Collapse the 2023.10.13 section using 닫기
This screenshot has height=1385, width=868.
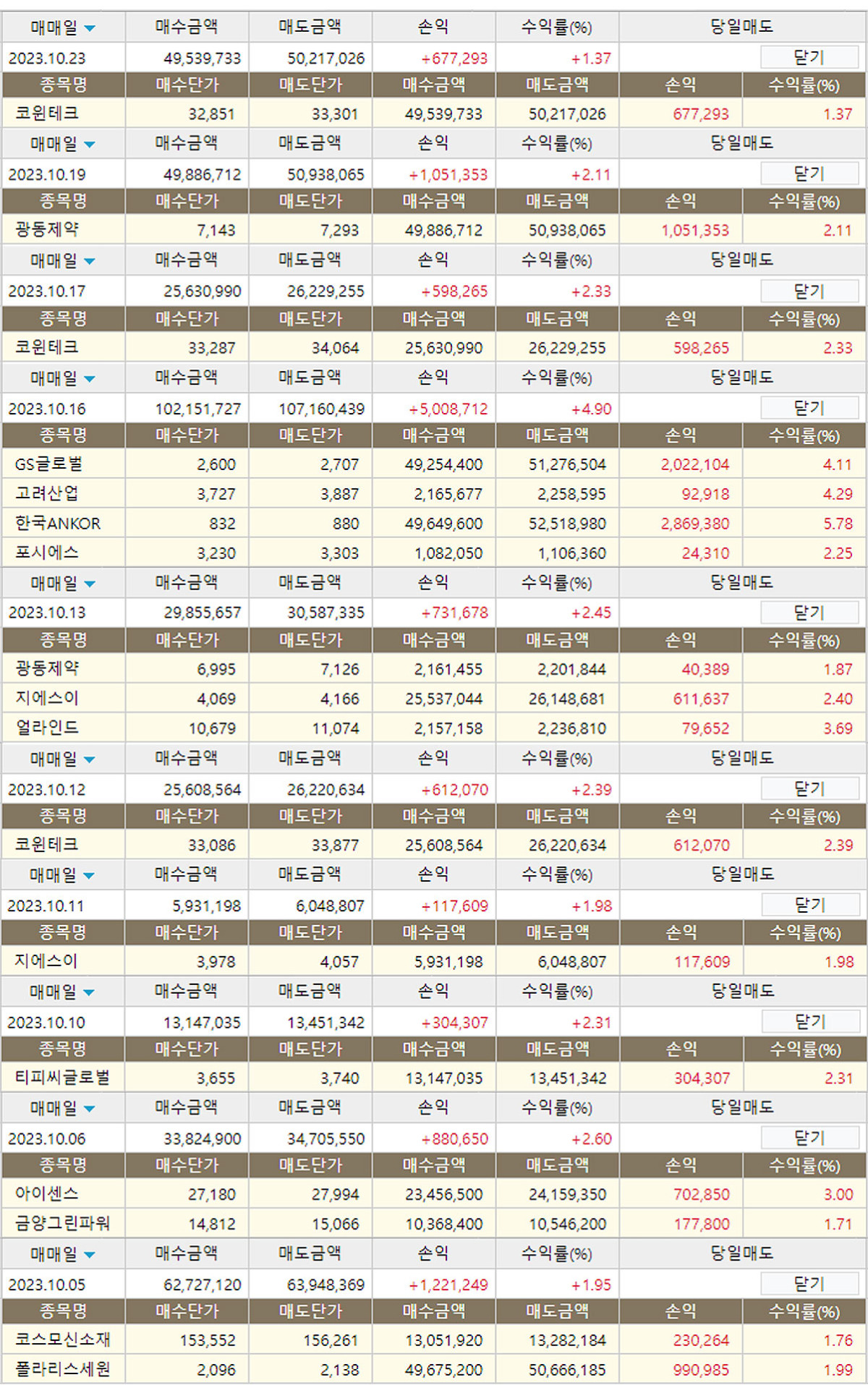pyautogui.click(x=809, y=613)
